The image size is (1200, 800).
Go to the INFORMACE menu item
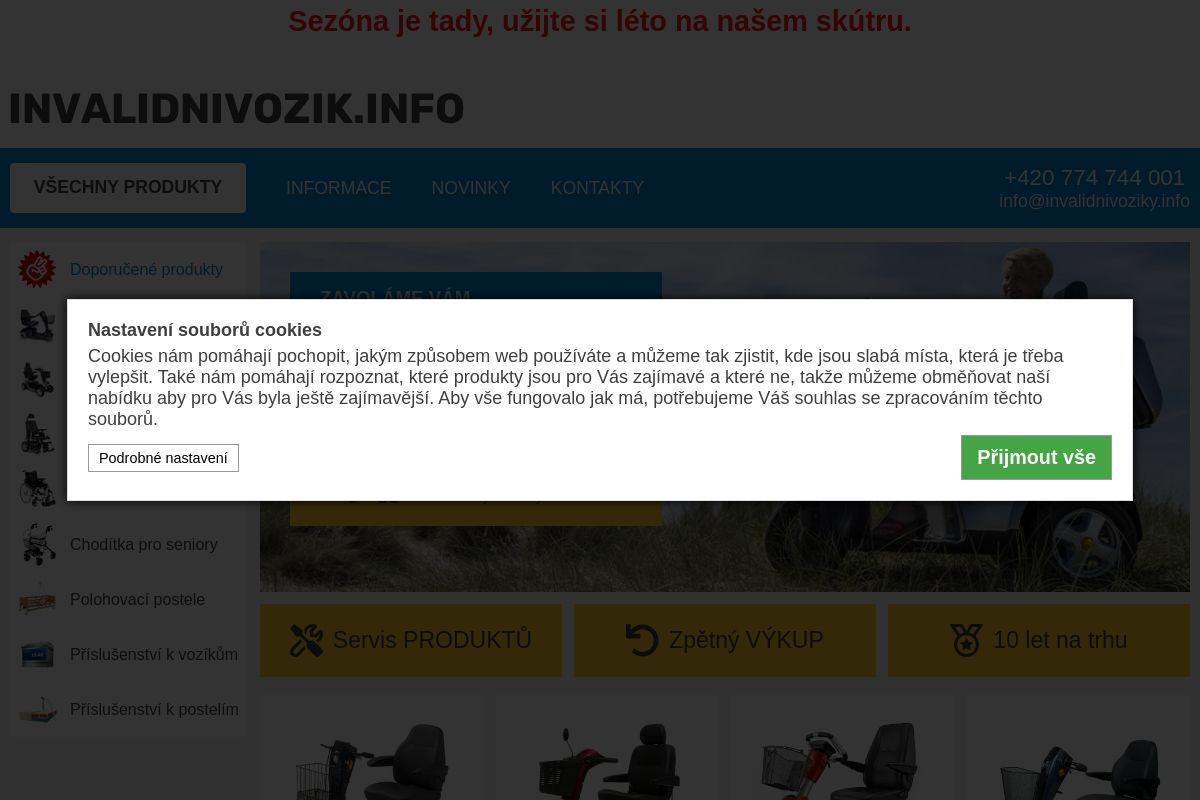pos(339,188)
